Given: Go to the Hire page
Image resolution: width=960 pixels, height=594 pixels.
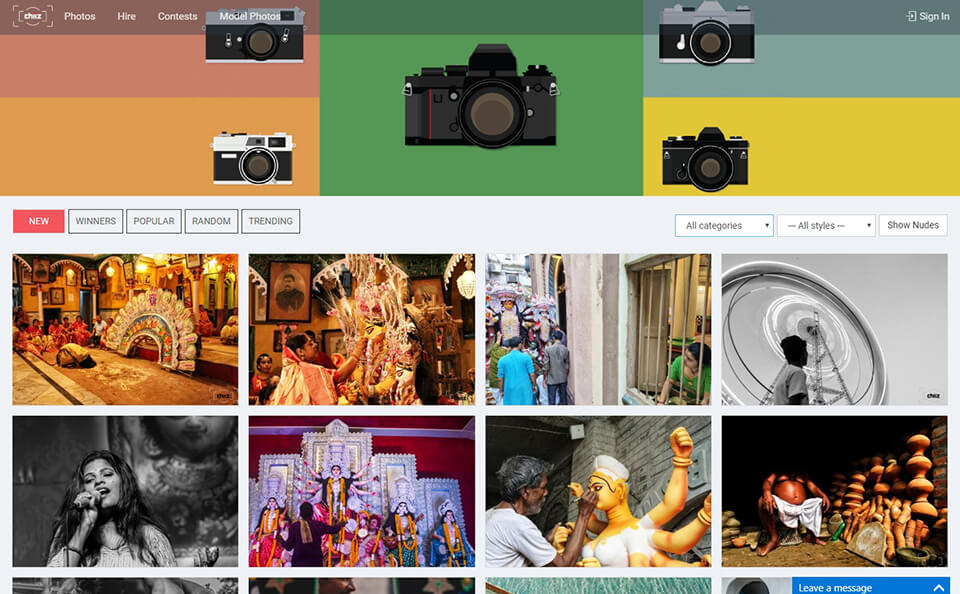Looking at the screenshot, I should coord(127,16).
